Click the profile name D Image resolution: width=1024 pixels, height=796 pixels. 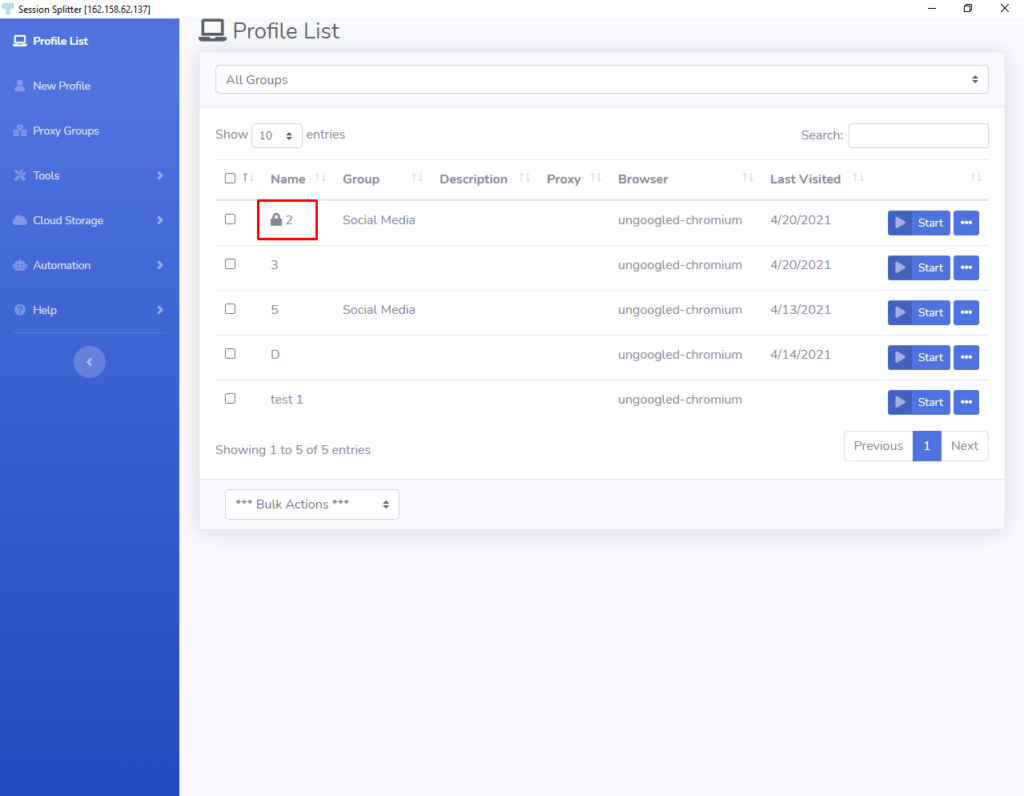[275, 355]
